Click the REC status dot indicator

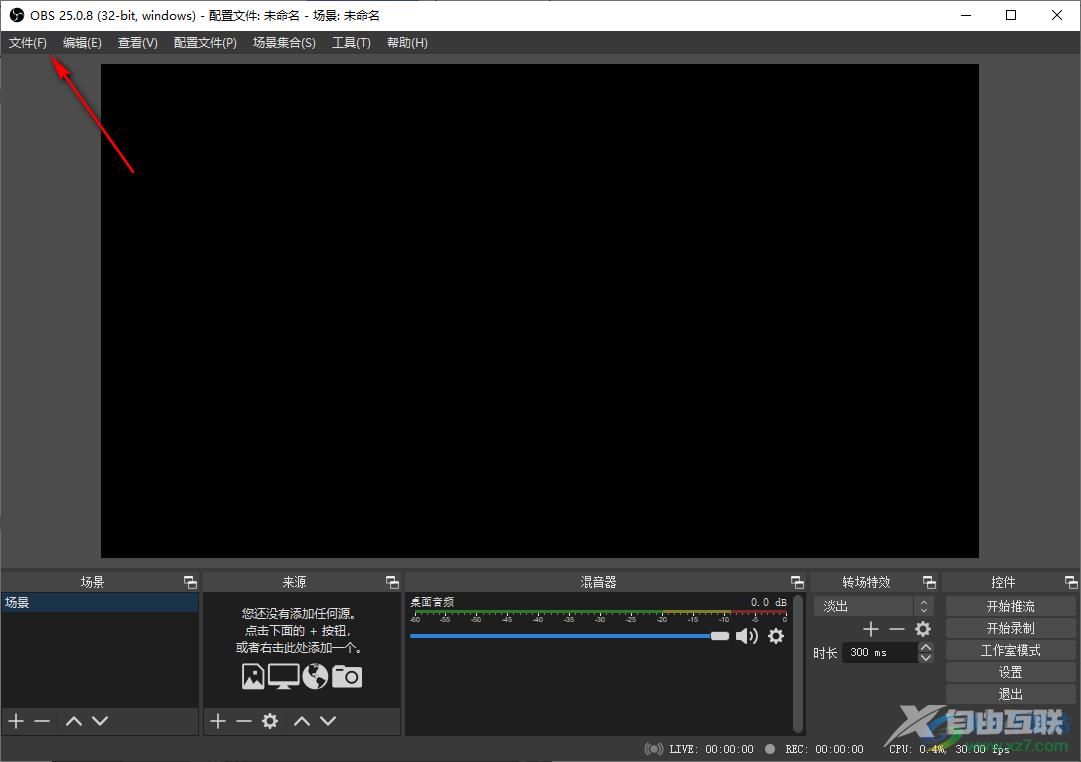(770, 749)
